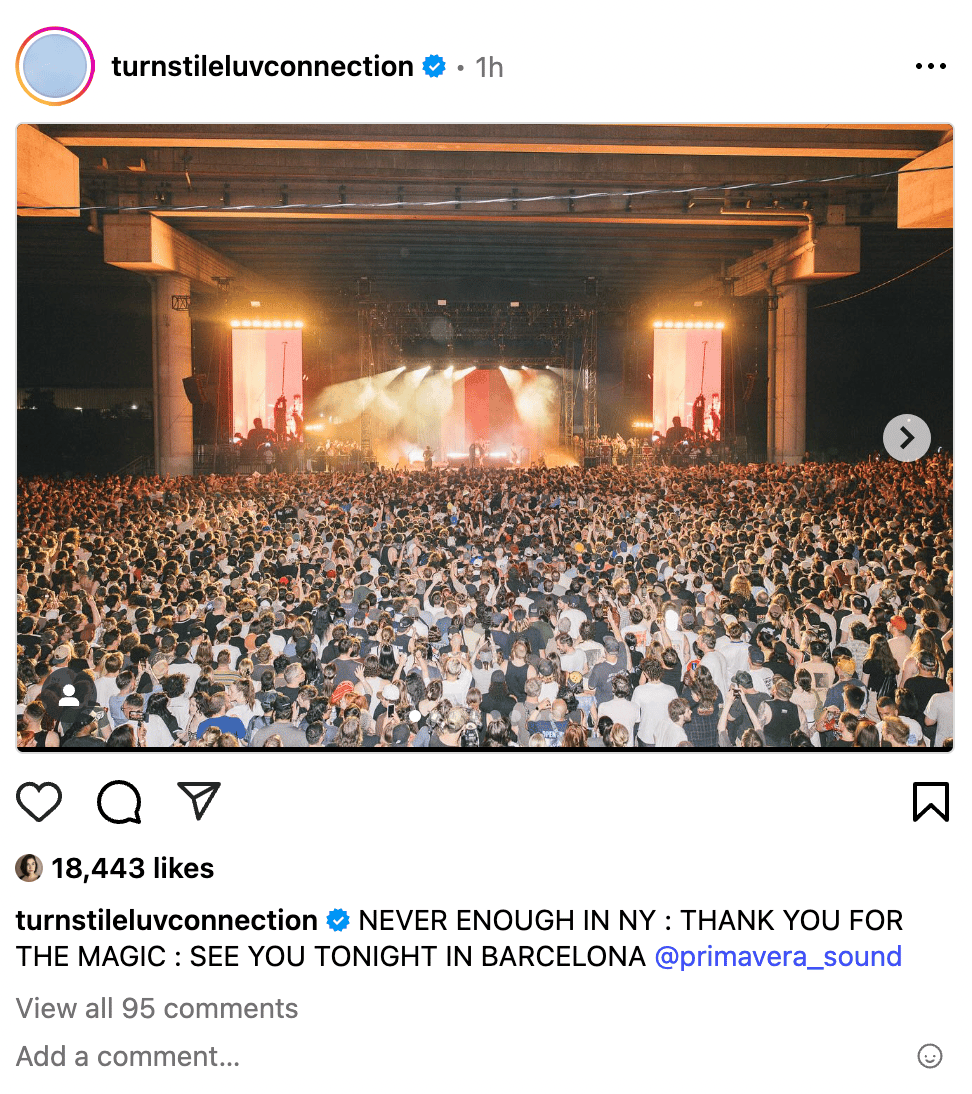Go to next photo in carousel
Image resolution: width=972 pixels, height=1094 pixels.
click(x=906, y=438)
